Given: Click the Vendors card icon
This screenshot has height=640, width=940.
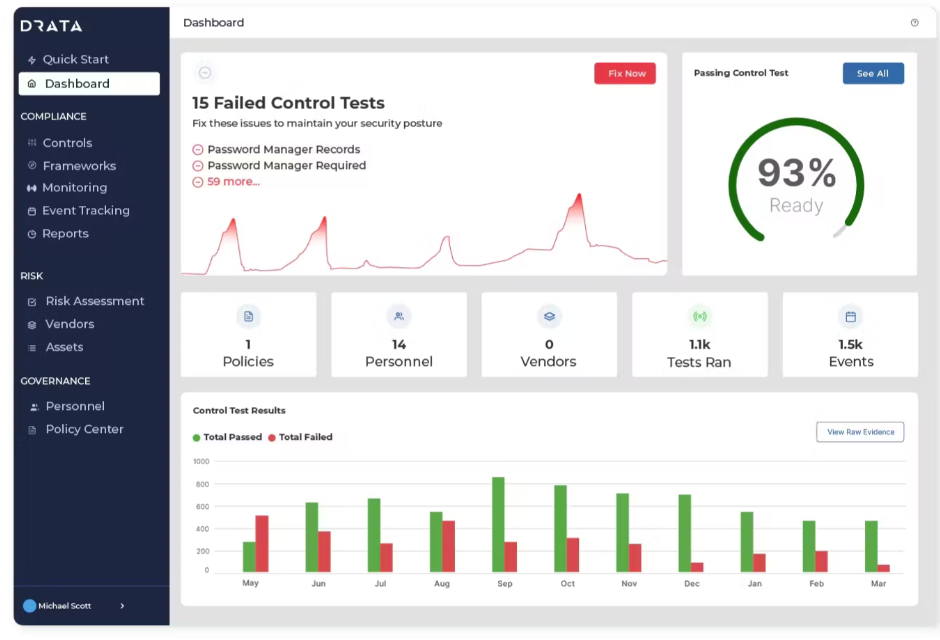Looking at the screenshot, I should pos(549,315).
